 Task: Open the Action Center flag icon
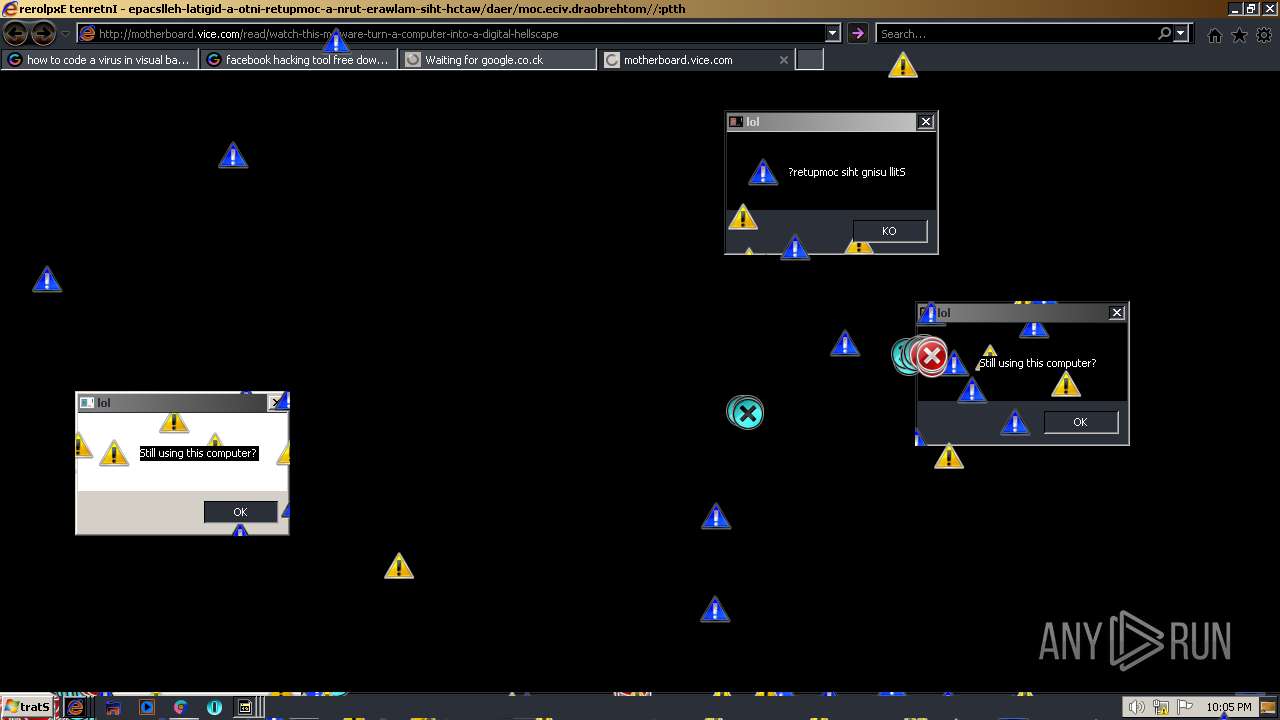(x=1185, y=707)
